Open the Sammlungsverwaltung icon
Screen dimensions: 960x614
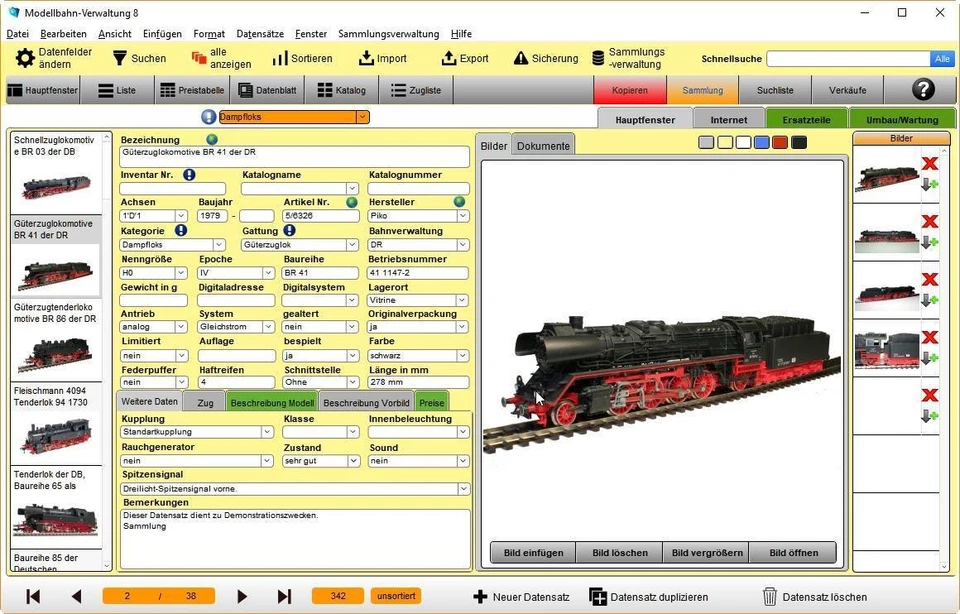pyautogui.click(x=597, y=58)
